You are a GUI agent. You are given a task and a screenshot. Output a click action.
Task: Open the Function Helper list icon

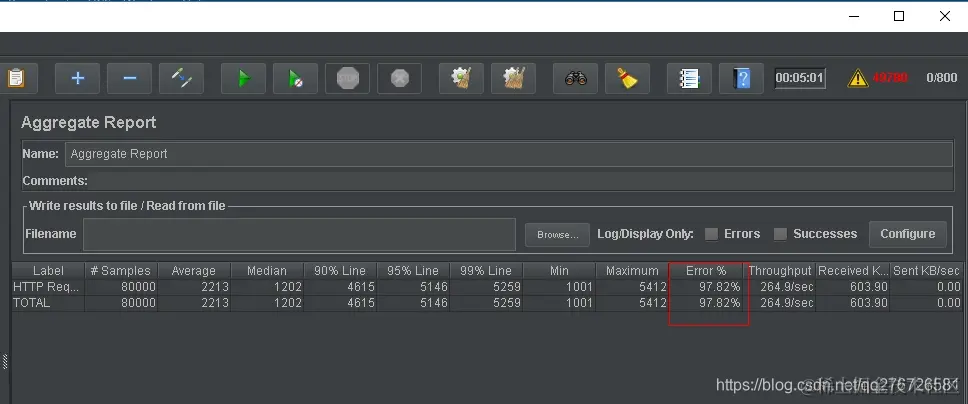tap(690, 78)
